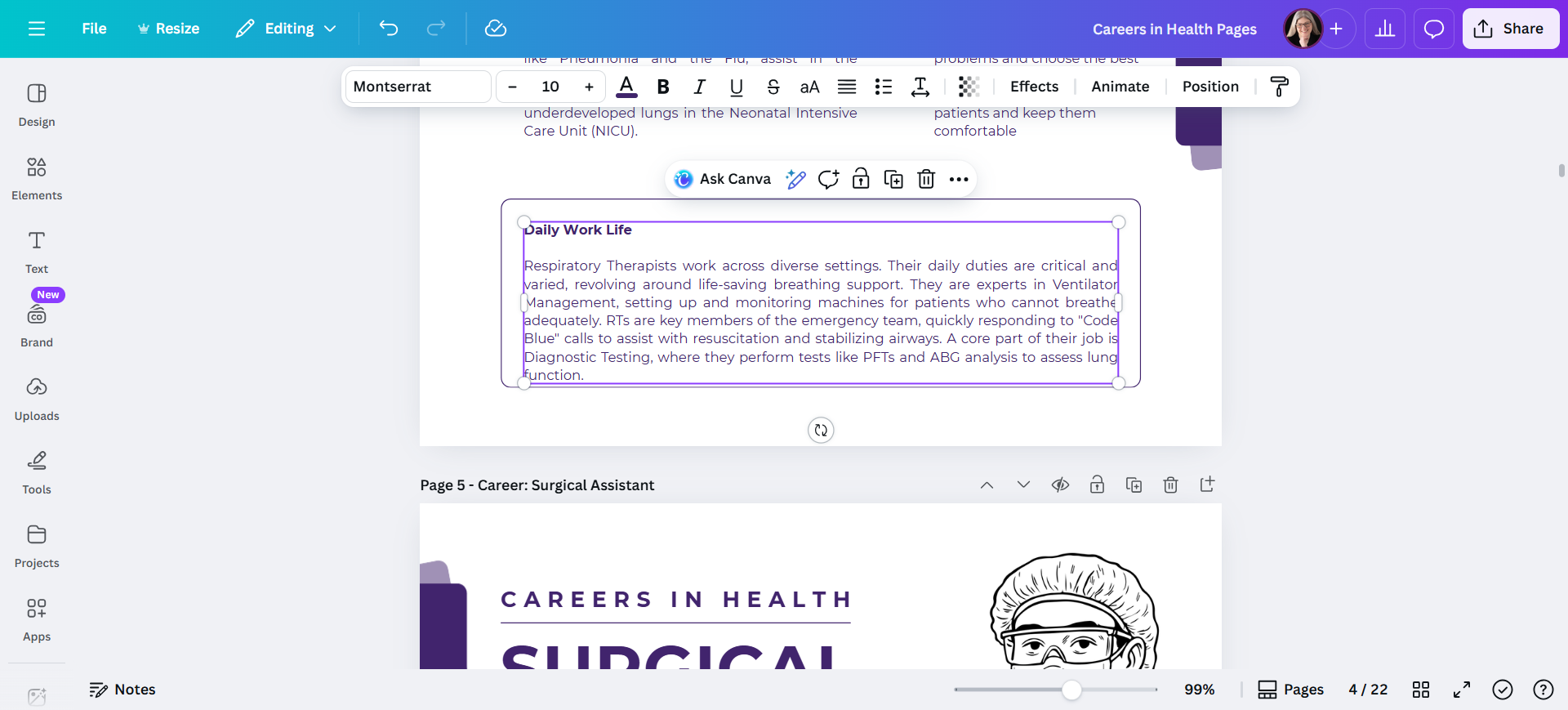Open the Effects tab in toolbar
The width and height of the screenshot is (1568, 710).
tap(1034, 87)
